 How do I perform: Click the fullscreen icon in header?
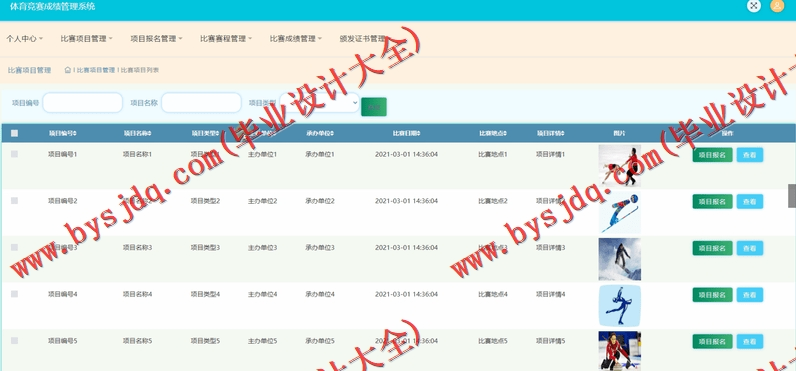click(754, 6)
